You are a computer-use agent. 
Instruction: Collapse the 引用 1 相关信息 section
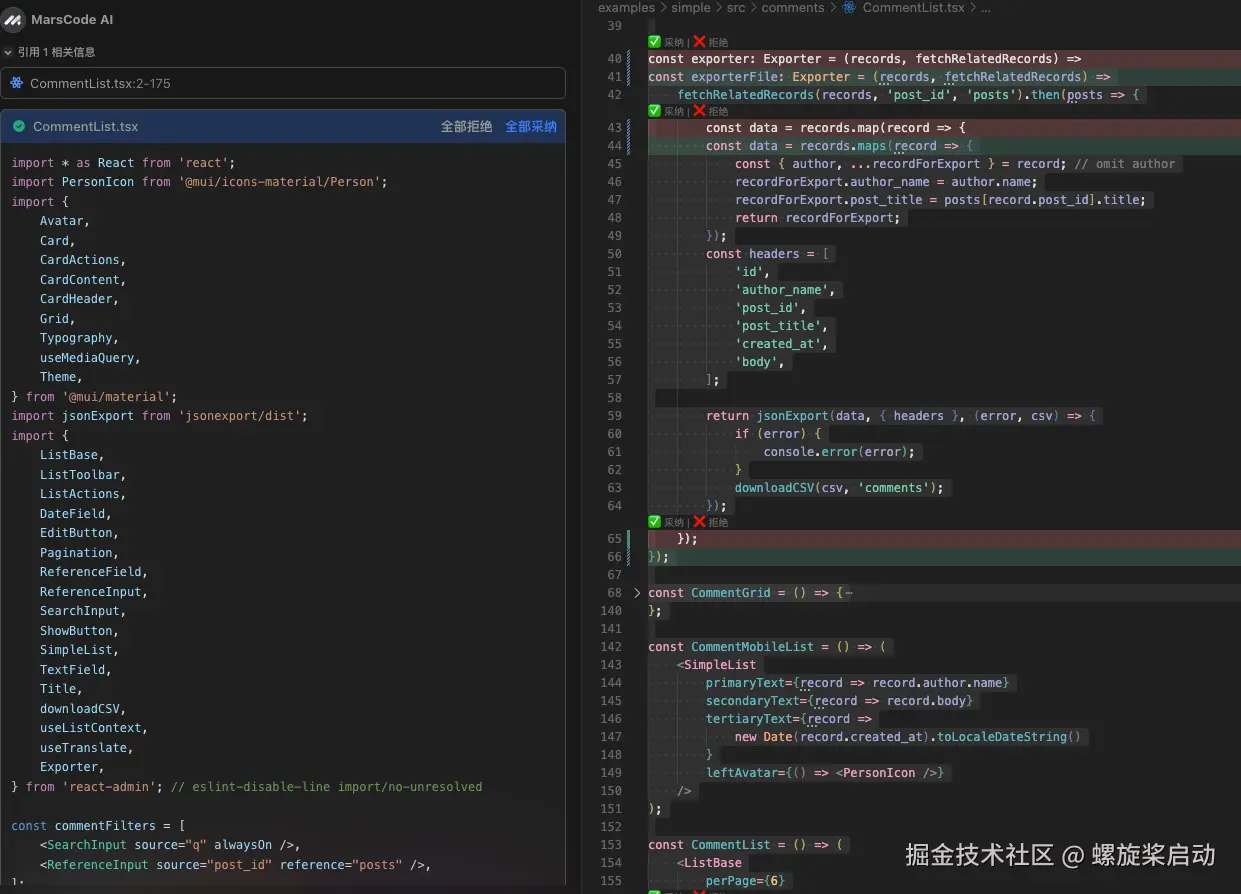(x=9, y=52)
